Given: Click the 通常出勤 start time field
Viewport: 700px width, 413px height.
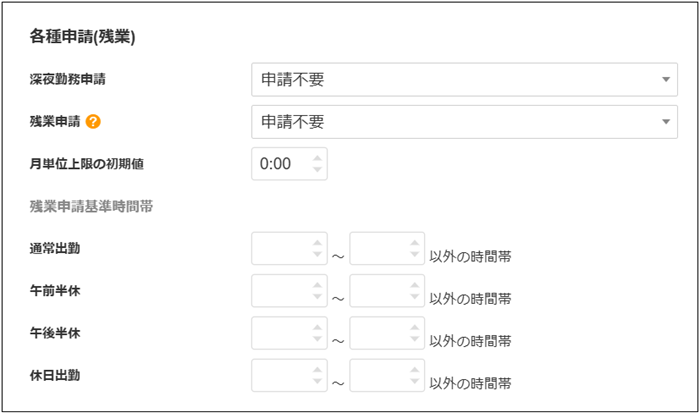Looking at the screenshot, I should pos(280,248).
